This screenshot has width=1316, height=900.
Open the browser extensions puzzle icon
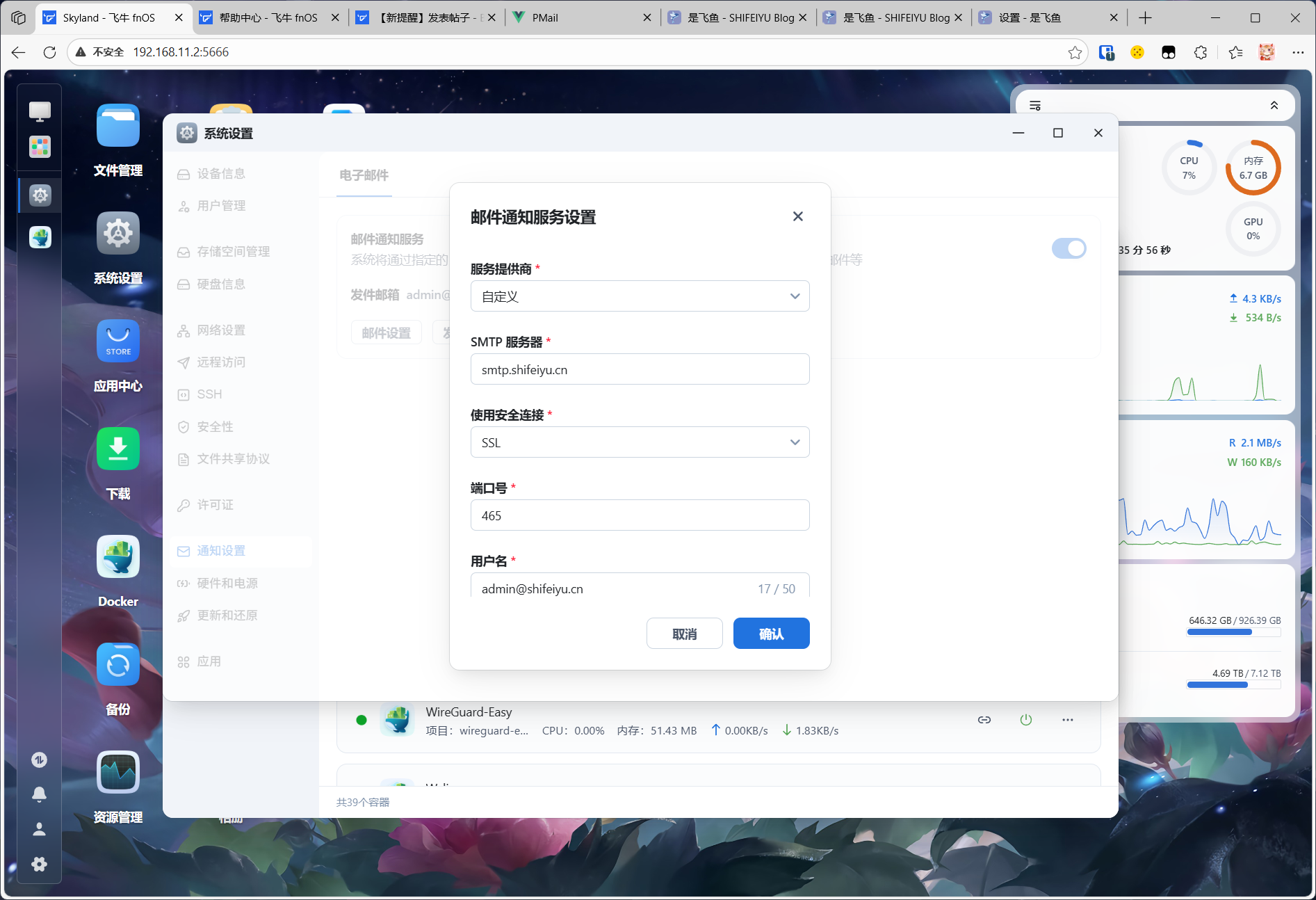click(x=1201, y=52)
